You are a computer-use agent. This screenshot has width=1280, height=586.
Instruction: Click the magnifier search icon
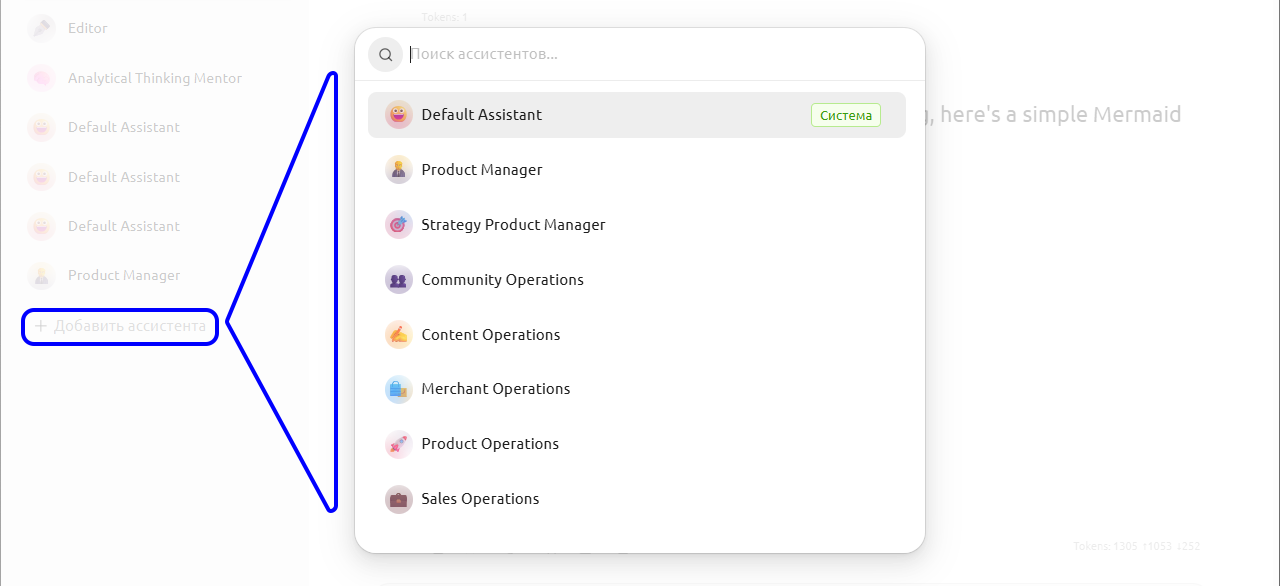click(x=385, y=55)
